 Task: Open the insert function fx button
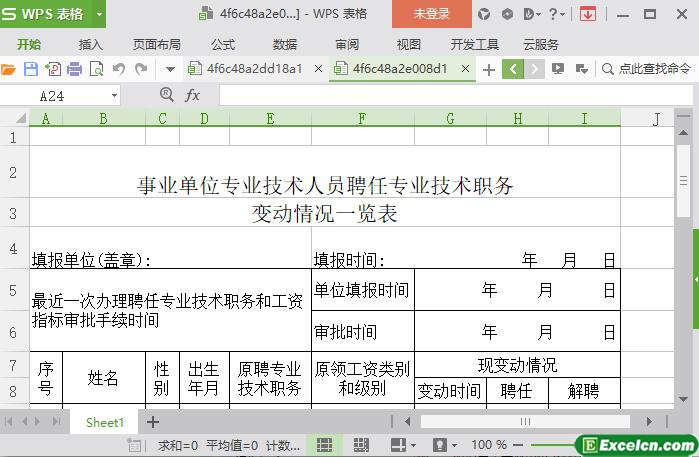(192, 95)
